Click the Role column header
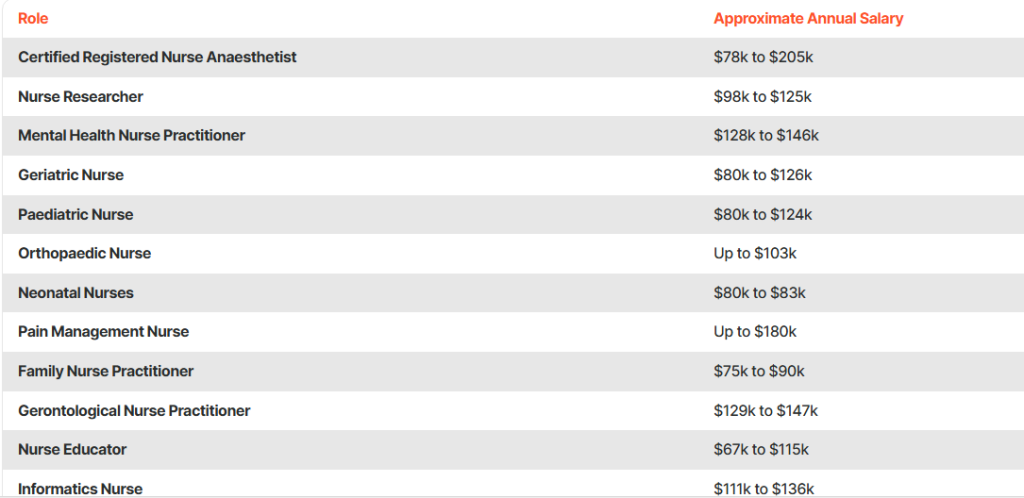 click(33, 18)
